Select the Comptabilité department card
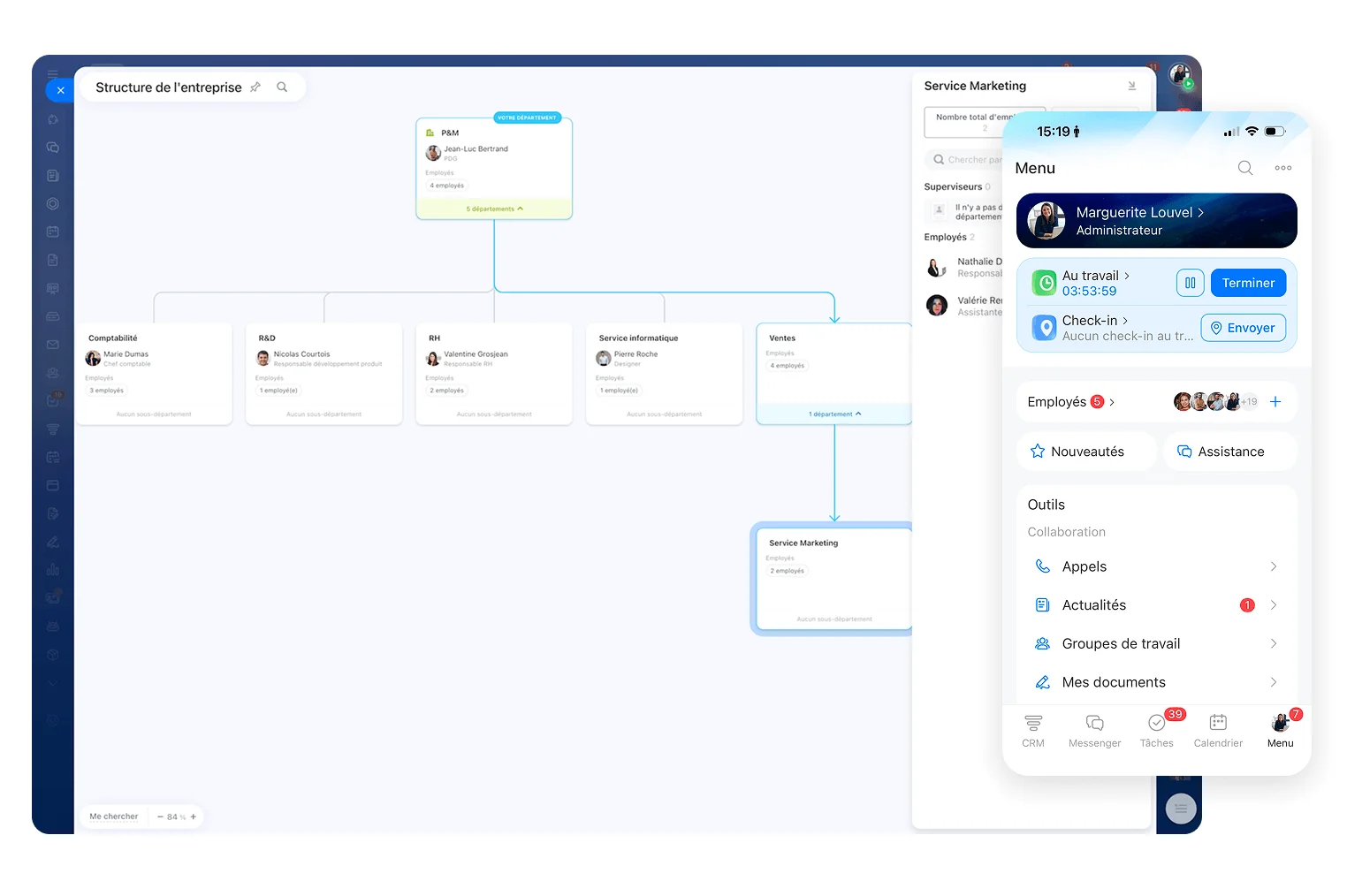The image size is (1347, 896). point(154,374)
